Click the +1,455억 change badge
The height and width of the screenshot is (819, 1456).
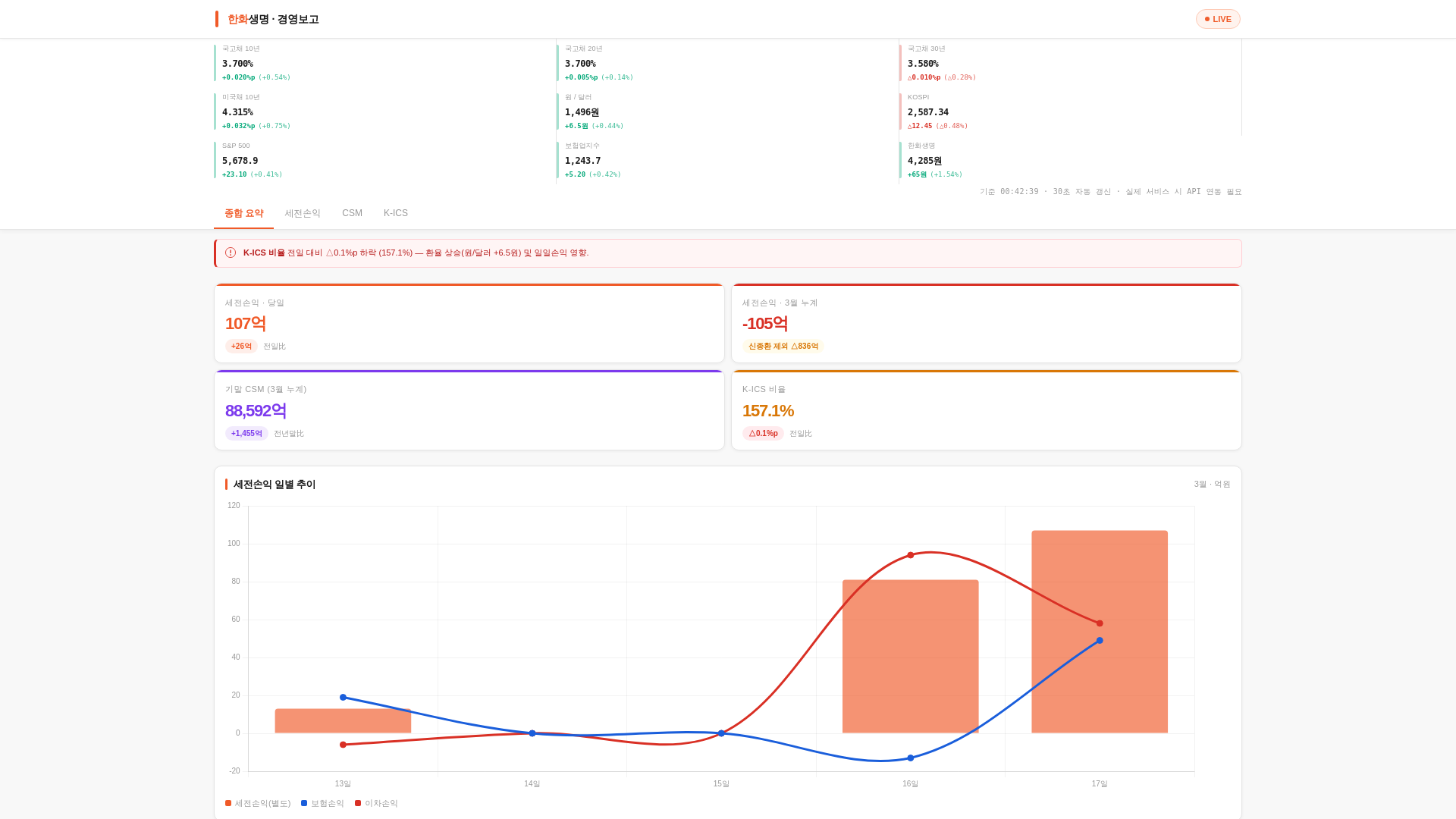click(x=246, y=434)
